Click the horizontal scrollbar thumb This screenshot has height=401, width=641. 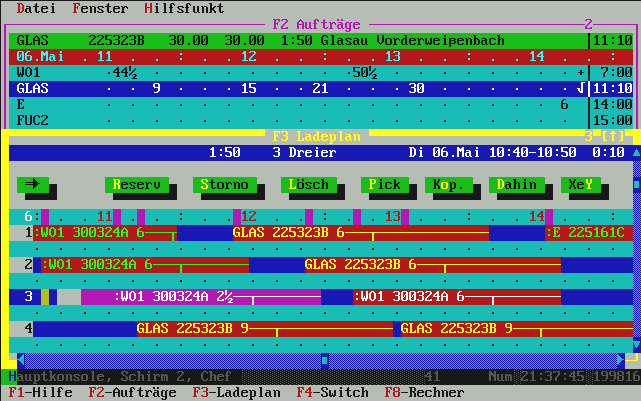324,360
